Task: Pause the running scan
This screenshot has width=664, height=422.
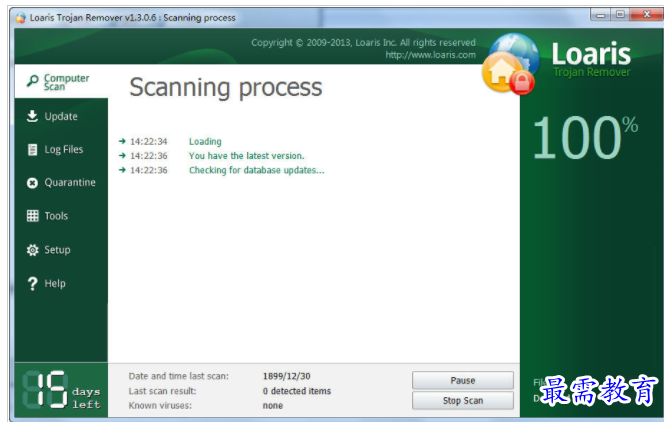Action: point(463,380)
